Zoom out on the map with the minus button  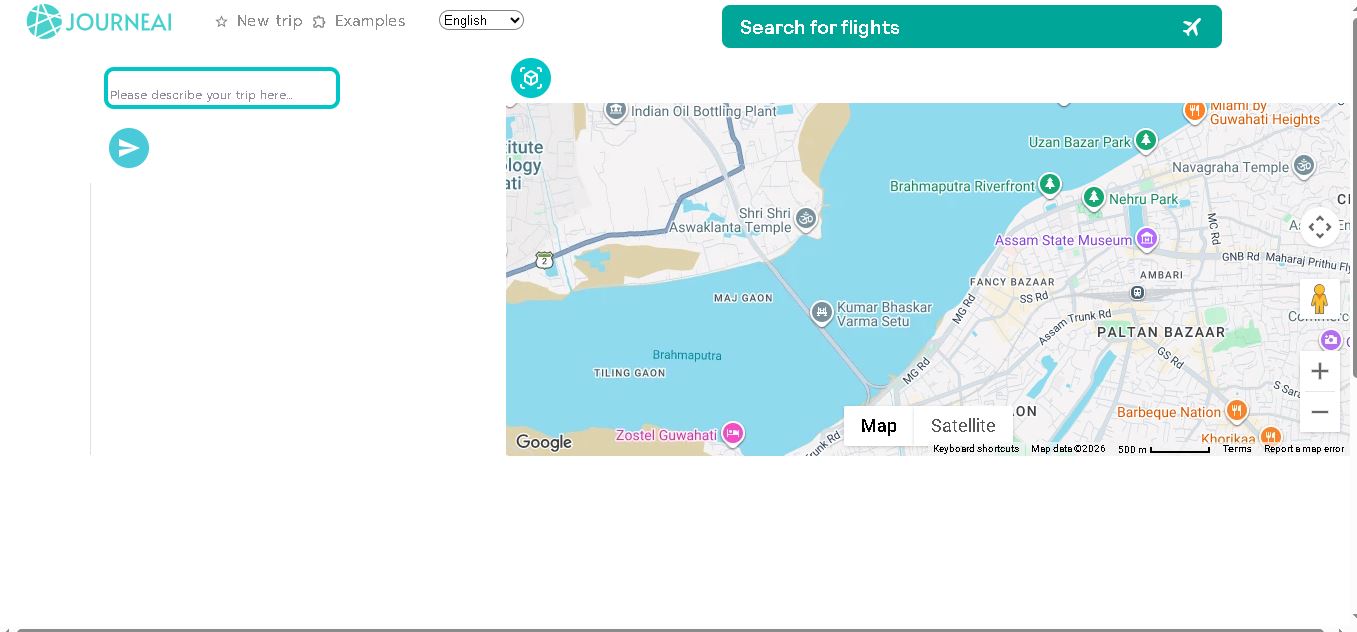(x=1320, y=412)
